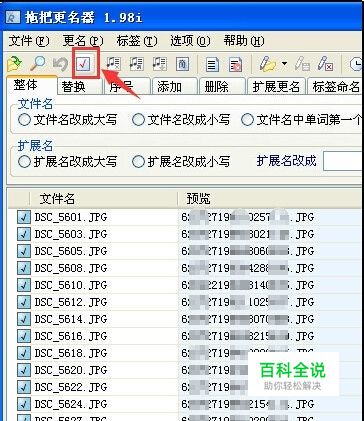Click the magnifier preview icon
364x421 pixels.
[x=38, y=63]
